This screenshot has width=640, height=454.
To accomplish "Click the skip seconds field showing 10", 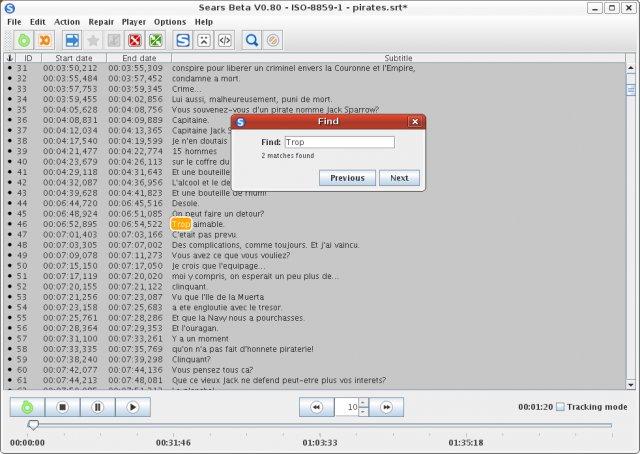I will [347, 407].
